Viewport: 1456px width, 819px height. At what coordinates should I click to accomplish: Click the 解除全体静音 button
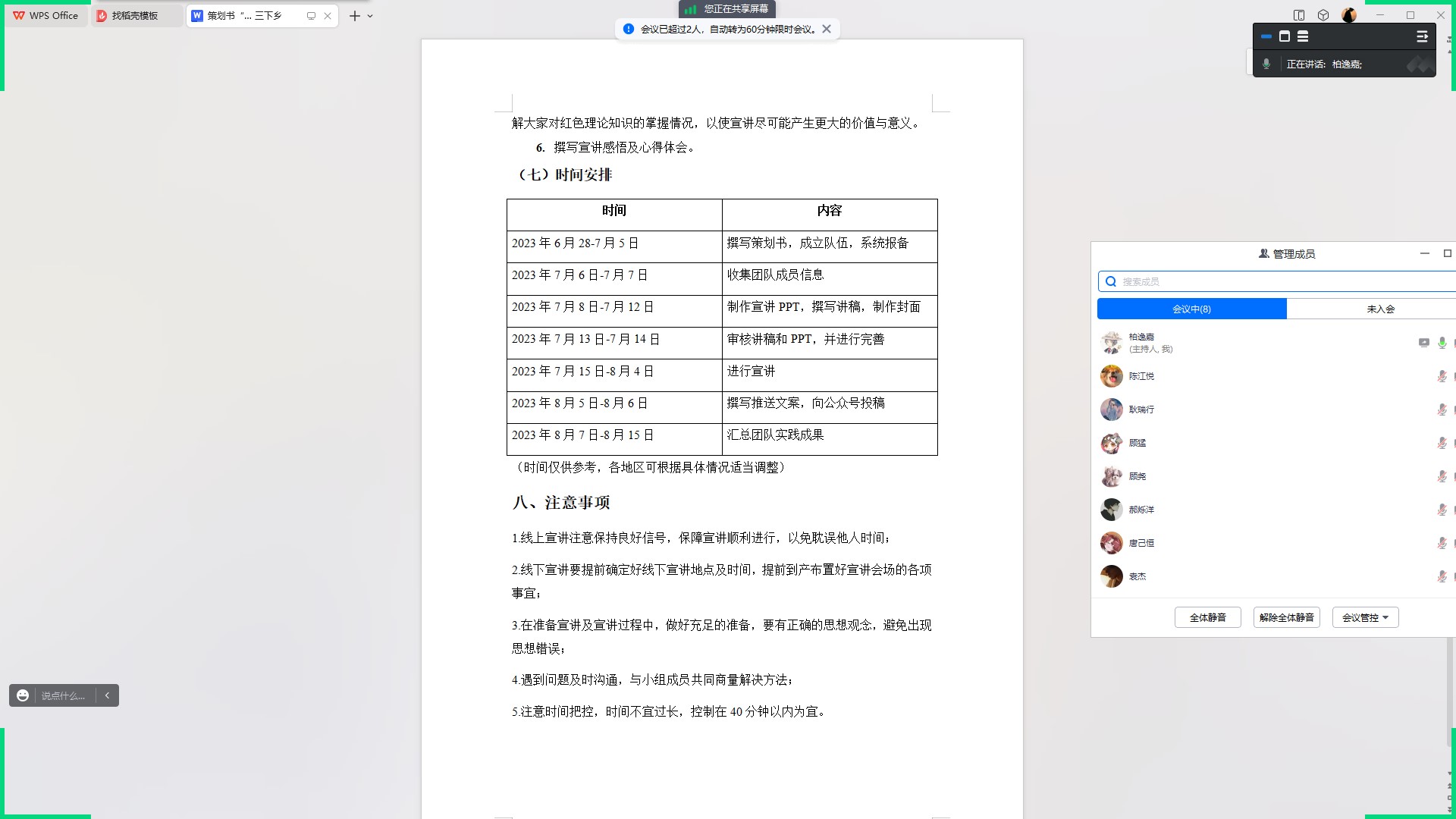point(1286,617)
